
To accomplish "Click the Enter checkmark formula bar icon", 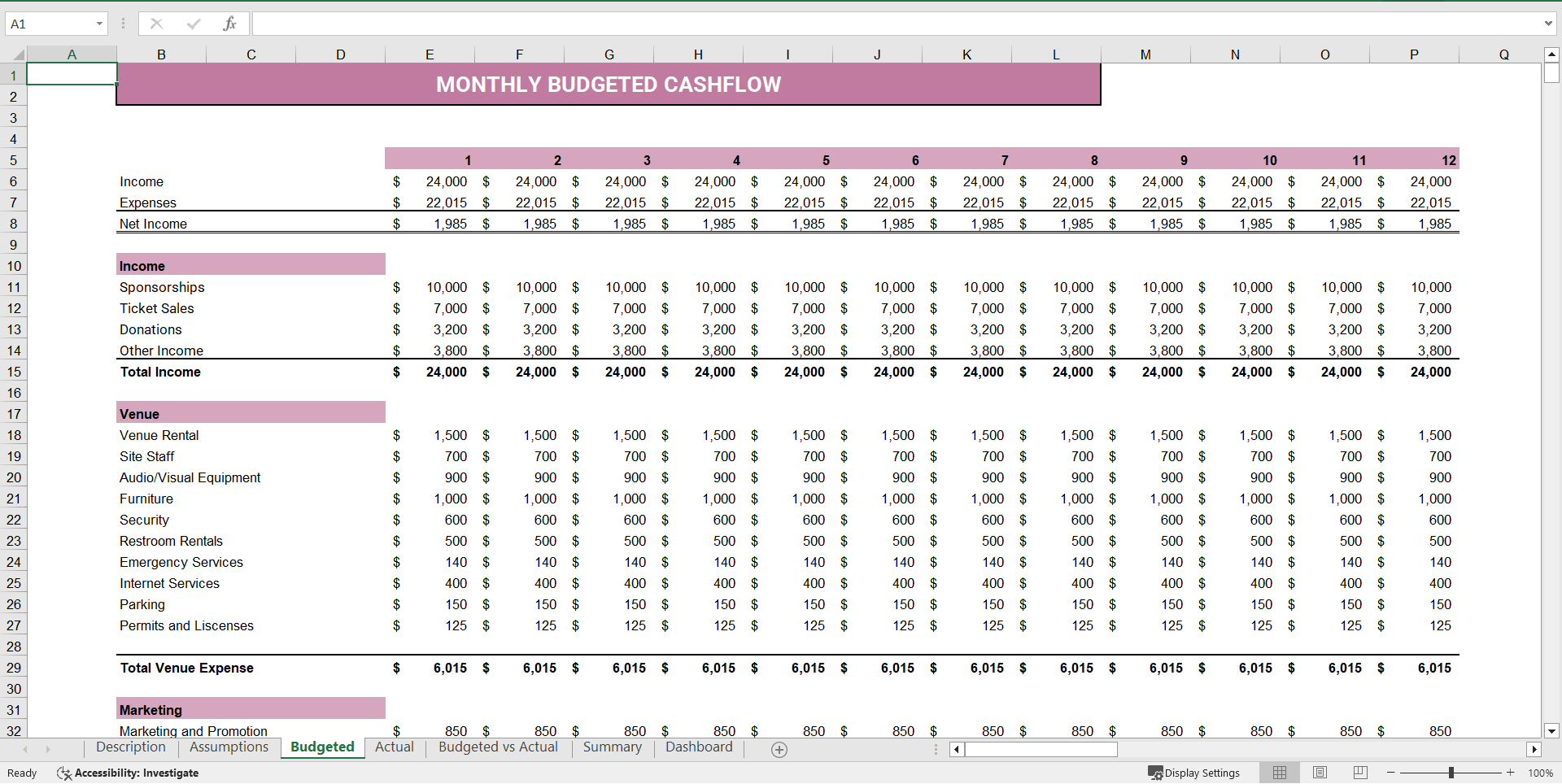I will [x=194, y=24].
